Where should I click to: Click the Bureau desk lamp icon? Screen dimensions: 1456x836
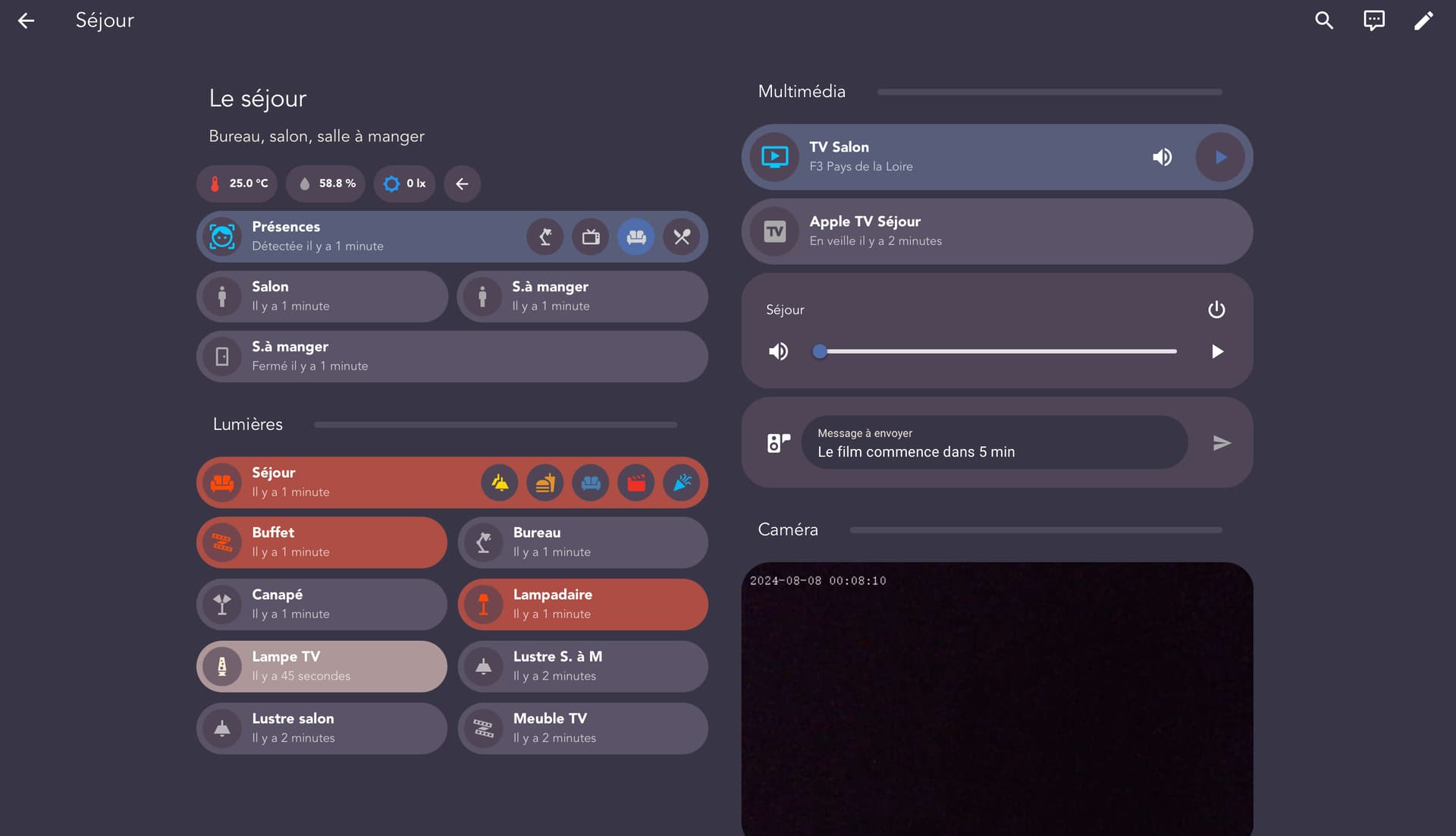click(x=483, y=542)
